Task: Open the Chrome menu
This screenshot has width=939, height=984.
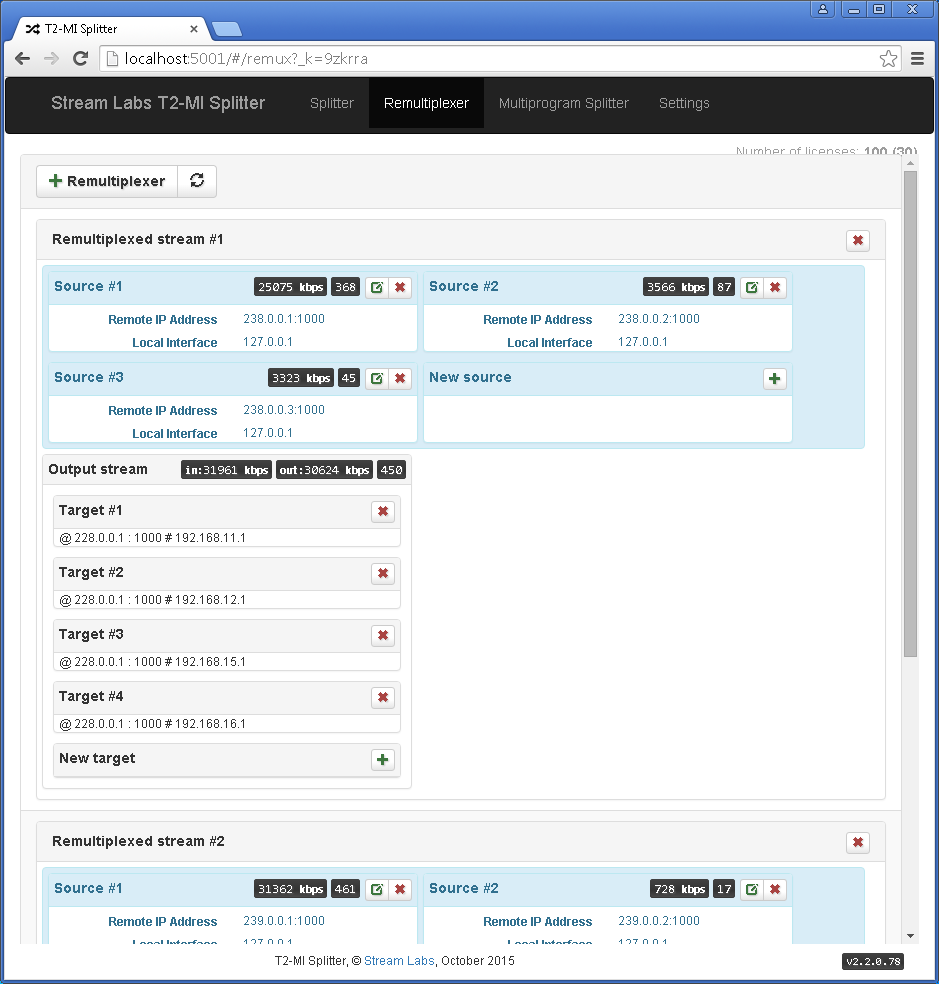Action: (x=918, y=59)
